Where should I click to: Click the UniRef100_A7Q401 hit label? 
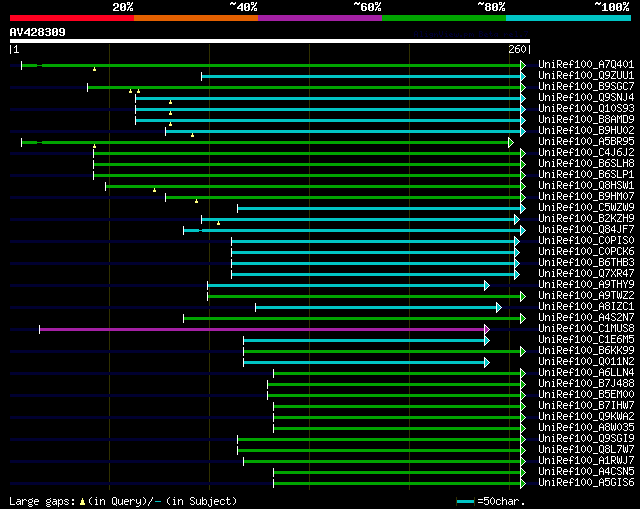pyautogui.click(x=586, y=64)
